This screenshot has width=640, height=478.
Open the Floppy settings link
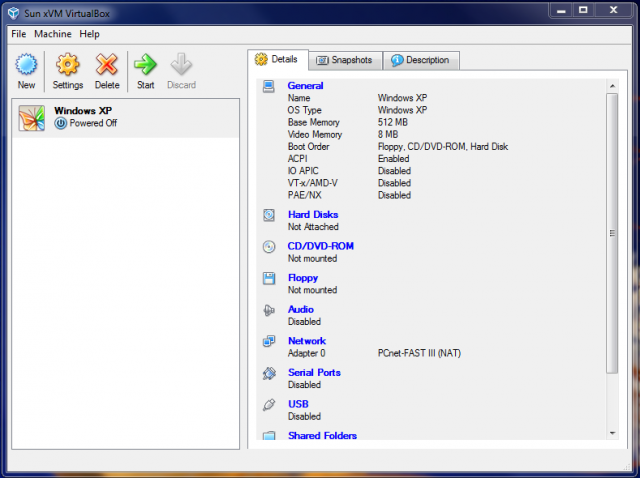(x=303, y=278)
